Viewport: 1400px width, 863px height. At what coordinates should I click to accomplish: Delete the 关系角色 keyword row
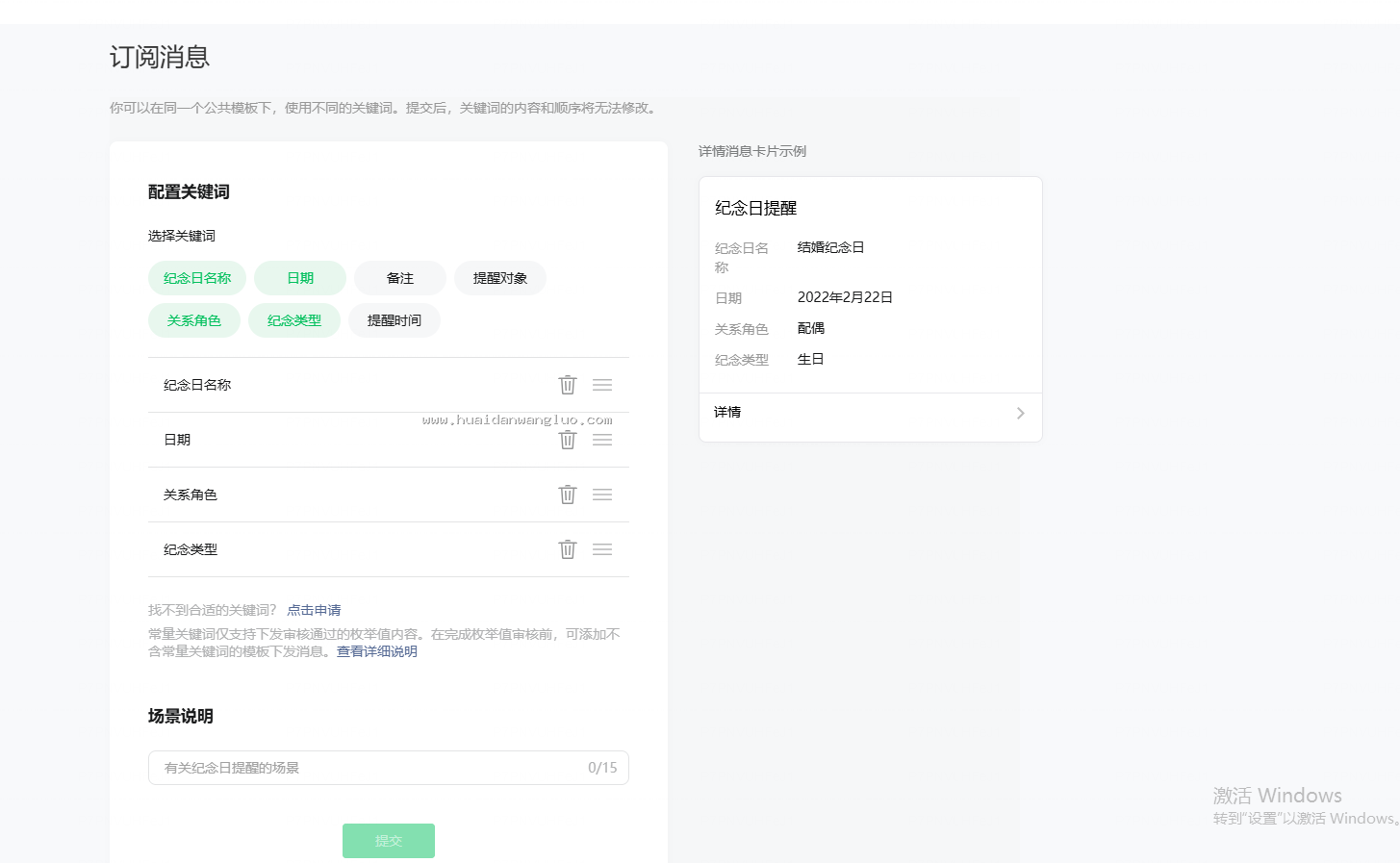pyautogui.click(x=568, y=495)
